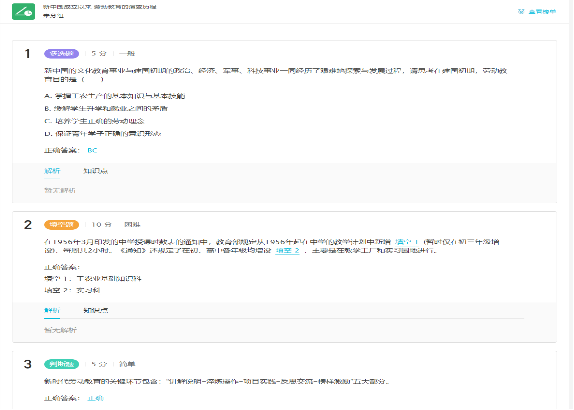Select option A of question 1

tap(115, 96)
